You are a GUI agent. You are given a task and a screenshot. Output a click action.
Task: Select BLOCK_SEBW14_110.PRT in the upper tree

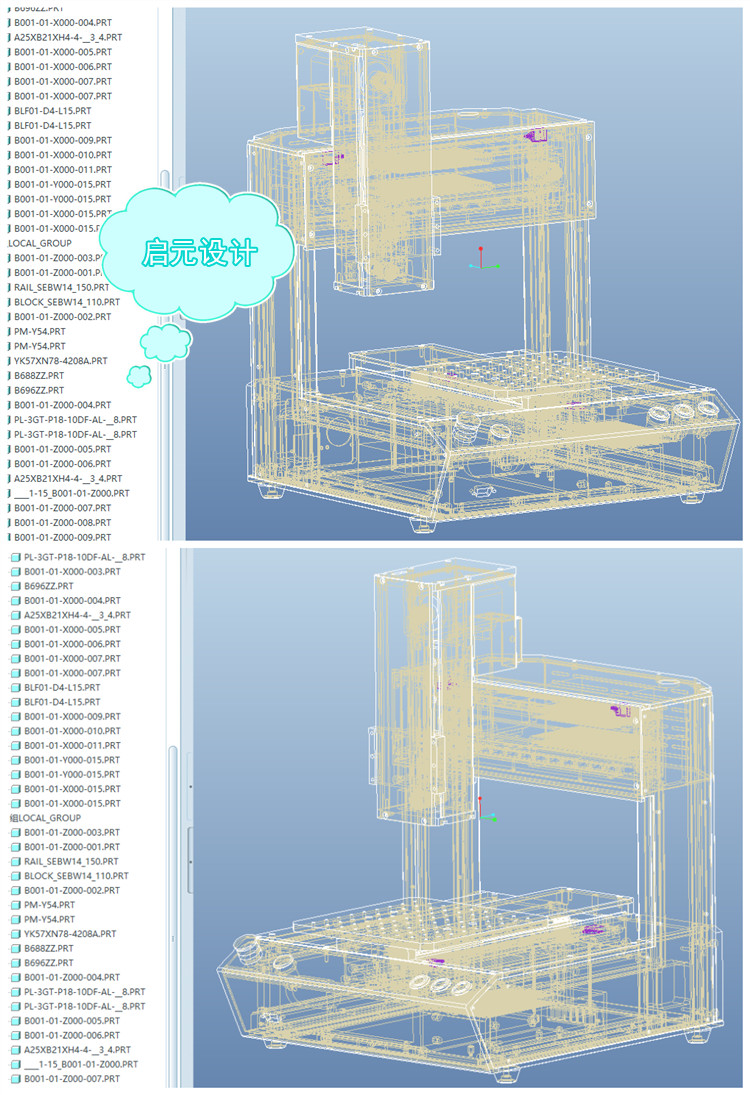coord(67,302)
